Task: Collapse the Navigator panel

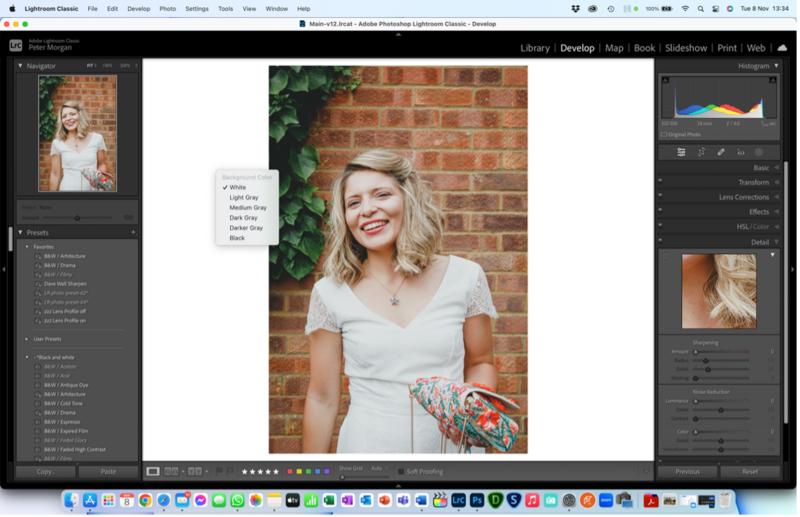Action: [x=20, y=66]
